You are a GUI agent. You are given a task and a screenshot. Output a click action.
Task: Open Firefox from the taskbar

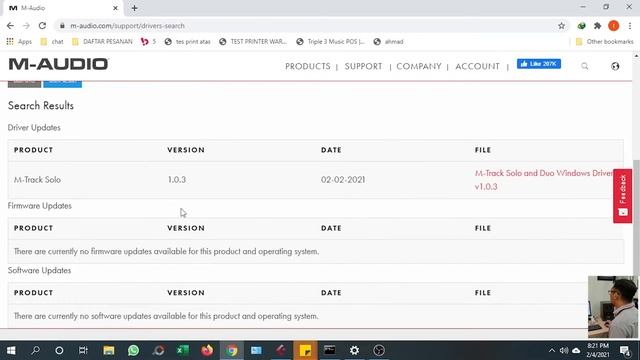pos(207,350)
